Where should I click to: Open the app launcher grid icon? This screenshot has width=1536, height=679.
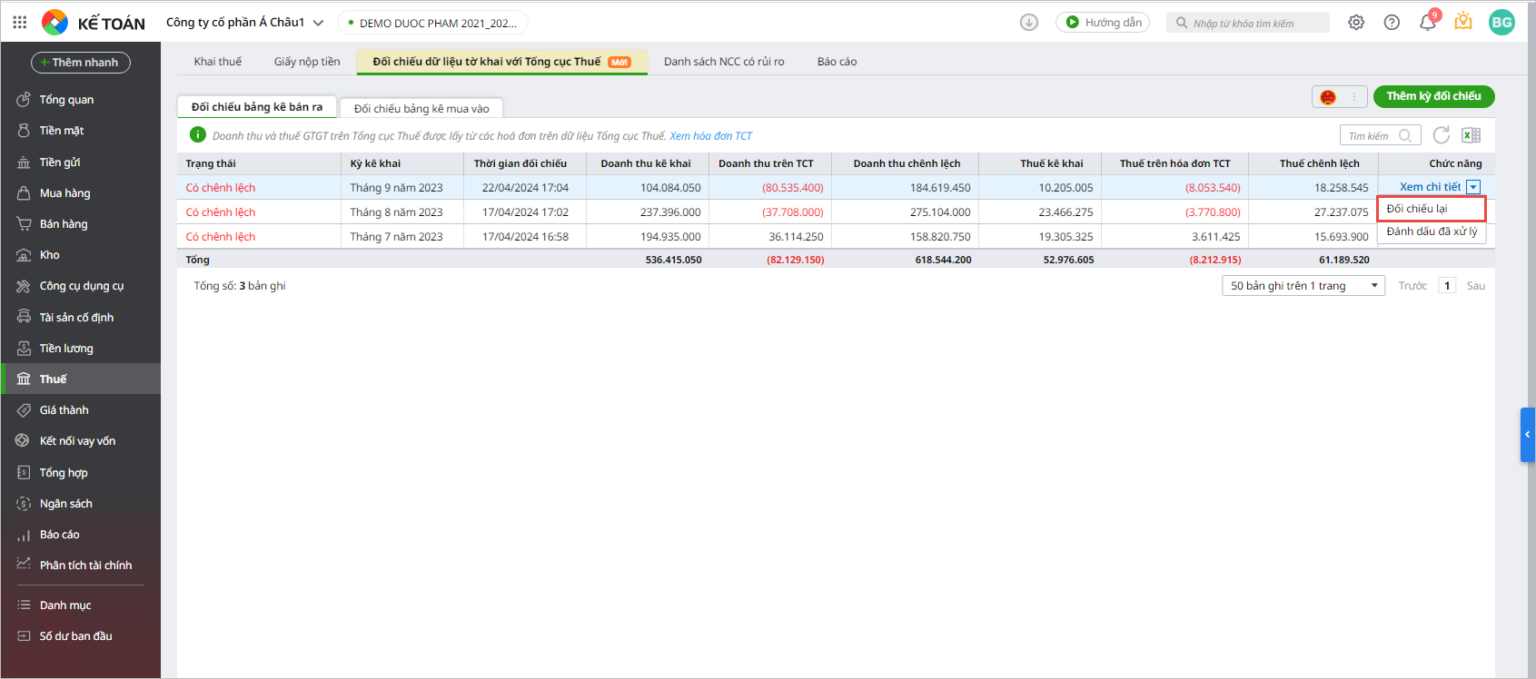coord(20,22)
